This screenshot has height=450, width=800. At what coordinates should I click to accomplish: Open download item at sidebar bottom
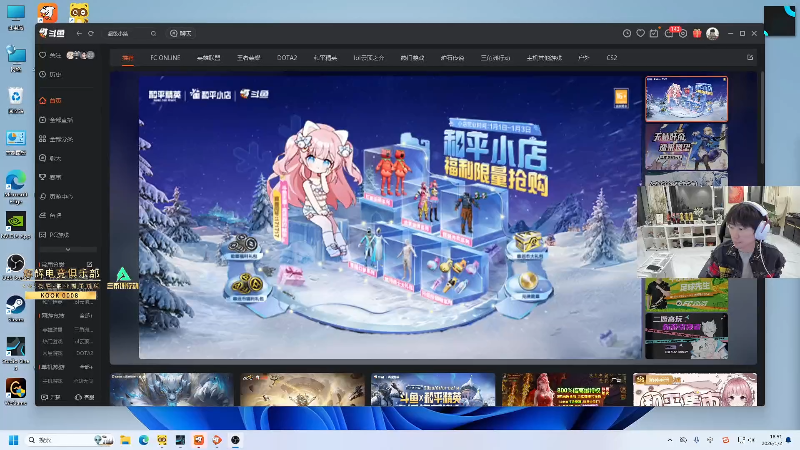(51, 397)
